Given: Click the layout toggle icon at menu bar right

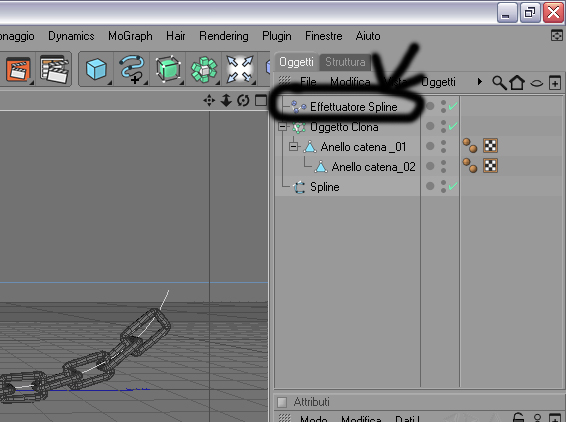Looking at the screenshot, I should click(557, 35).
